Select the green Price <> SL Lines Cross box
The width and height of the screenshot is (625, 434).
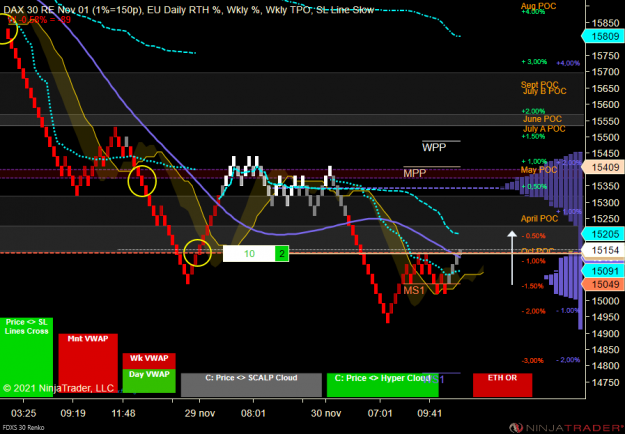(26, 357)
